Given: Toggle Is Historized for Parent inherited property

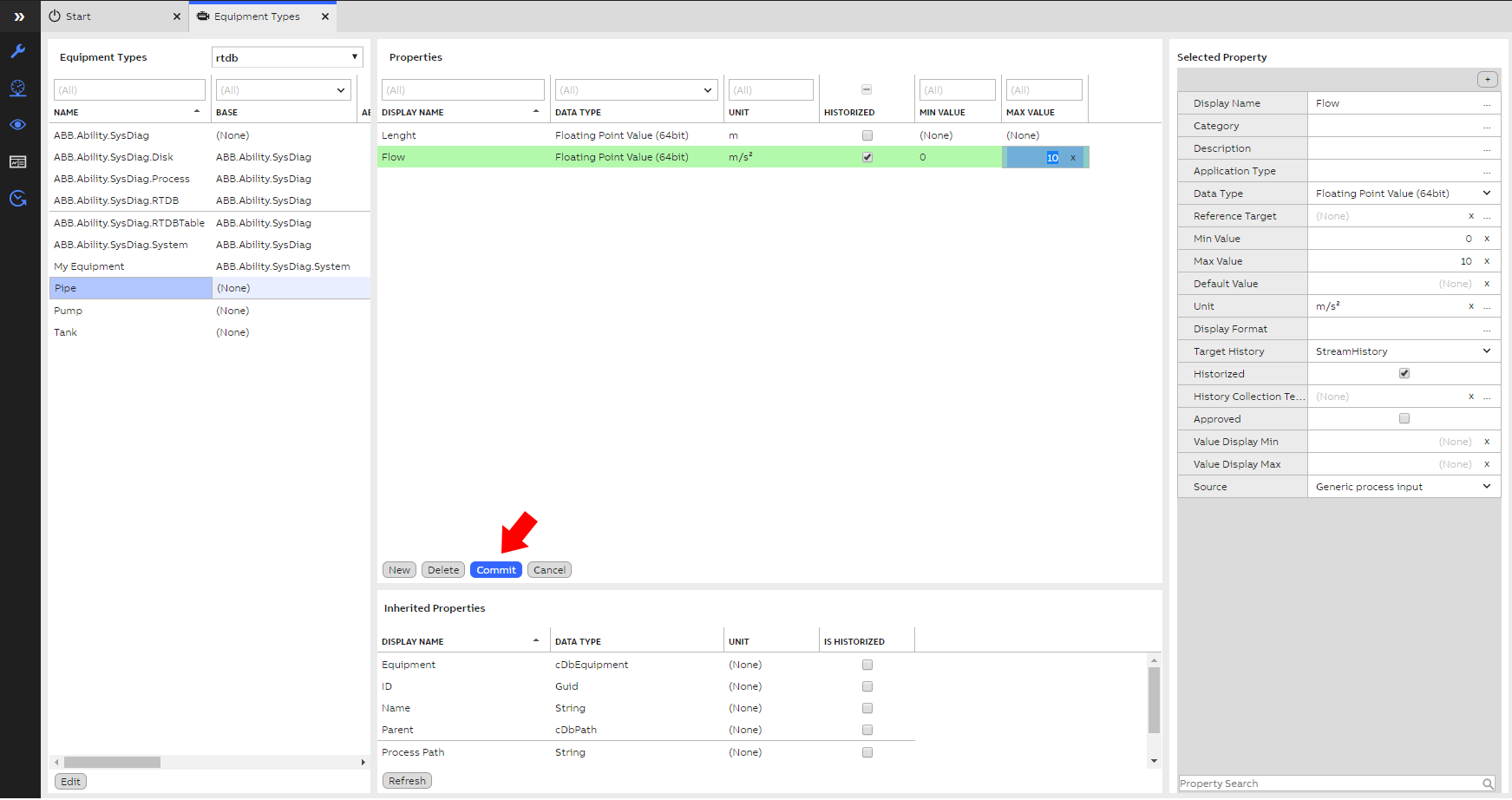Looking at the screenshot, I should 867,730.
